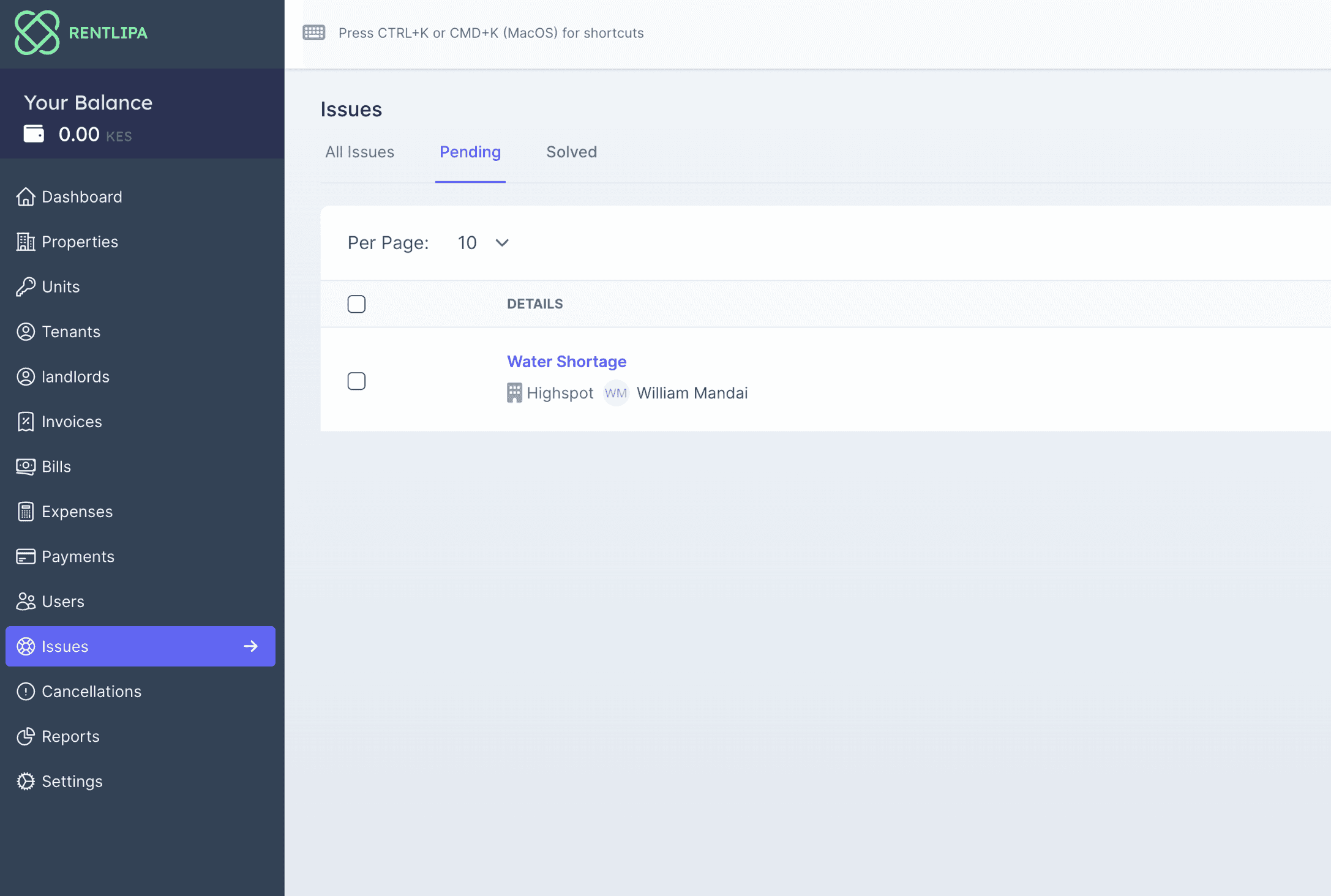1331x896 pixels.
Task: Click the WM tenant avatar
Action: [x=616, y=393]
